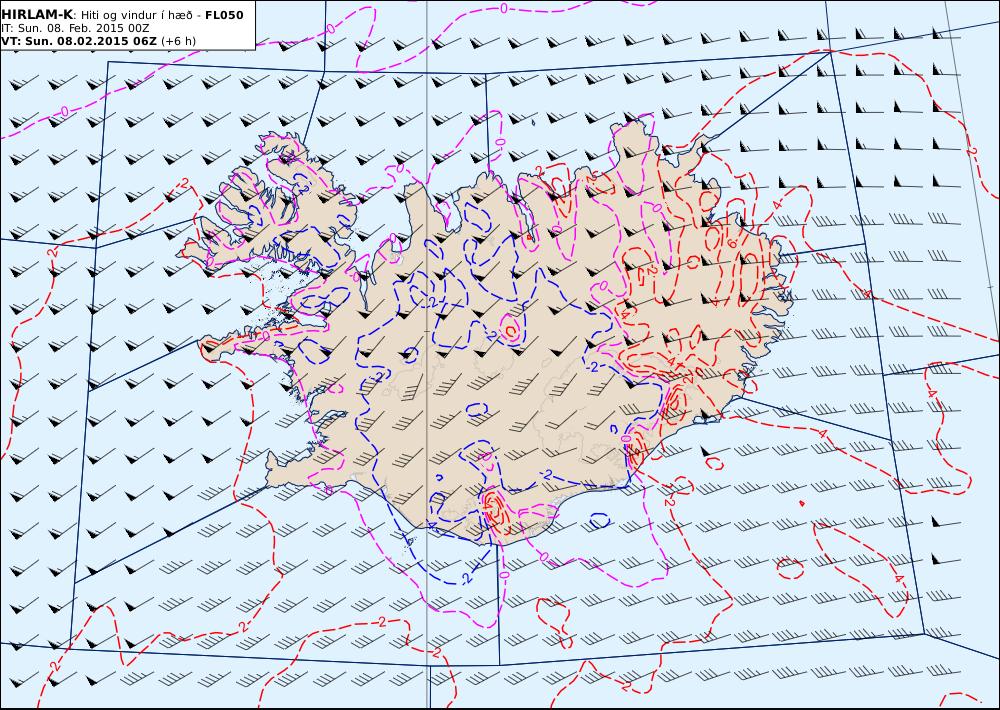Click the red '6' isotherm label over east Iceland
This screenshot has width=1000, height=710.
(x=732, y=244)
